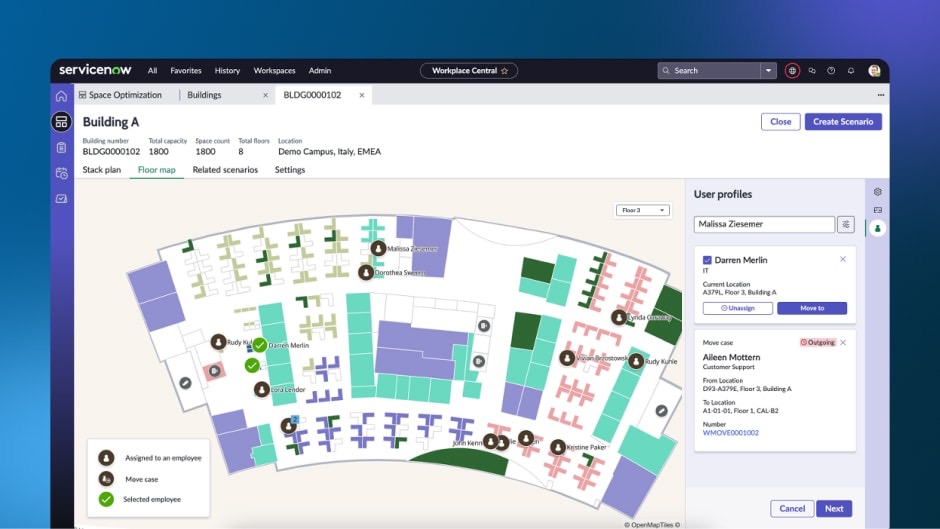Open the map settings gear icon

pos(878,192)
